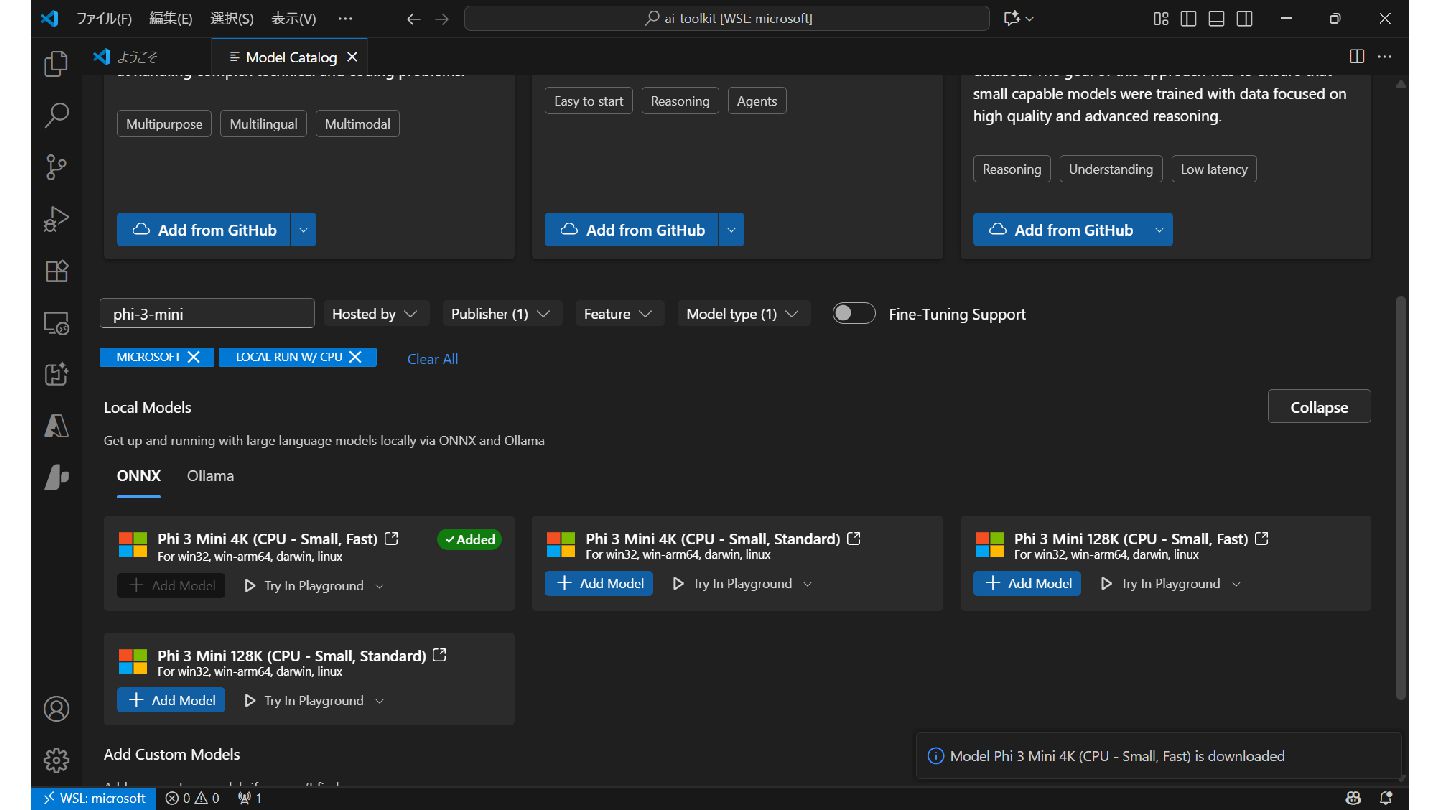Open the Explorer view in activity bar
Image resolution: width=1440 pixels, height=810 pixels.
click(x=56, y=64)
